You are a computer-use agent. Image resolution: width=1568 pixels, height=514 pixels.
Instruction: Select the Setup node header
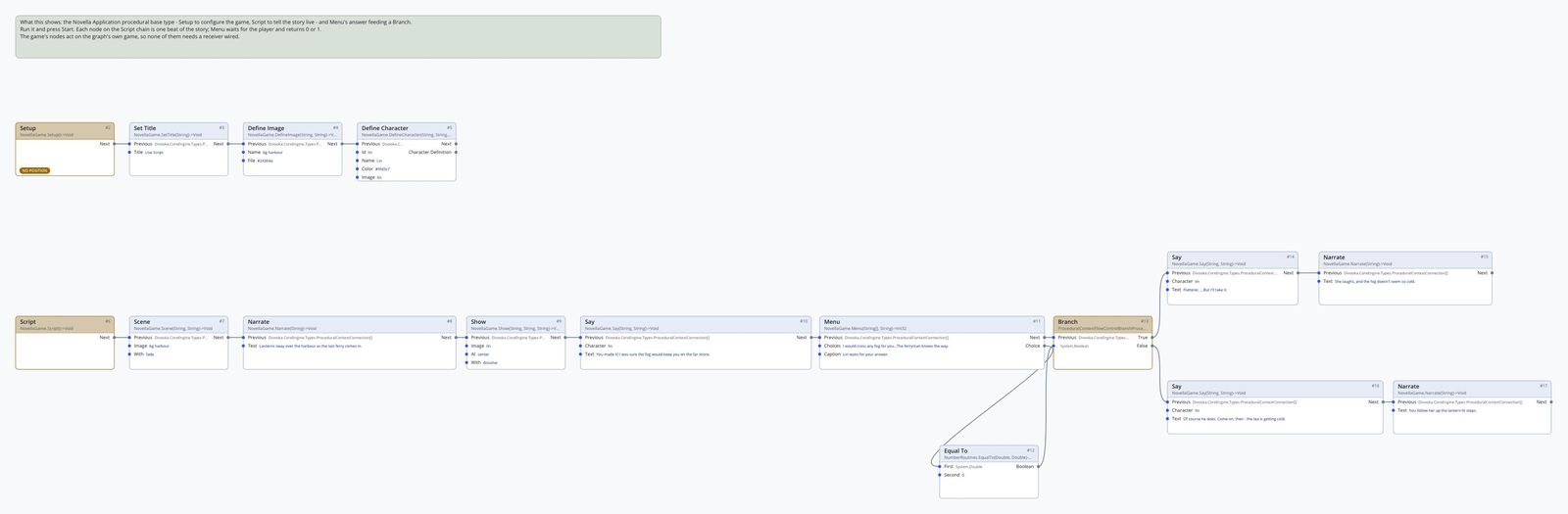(x=65, y=130)
